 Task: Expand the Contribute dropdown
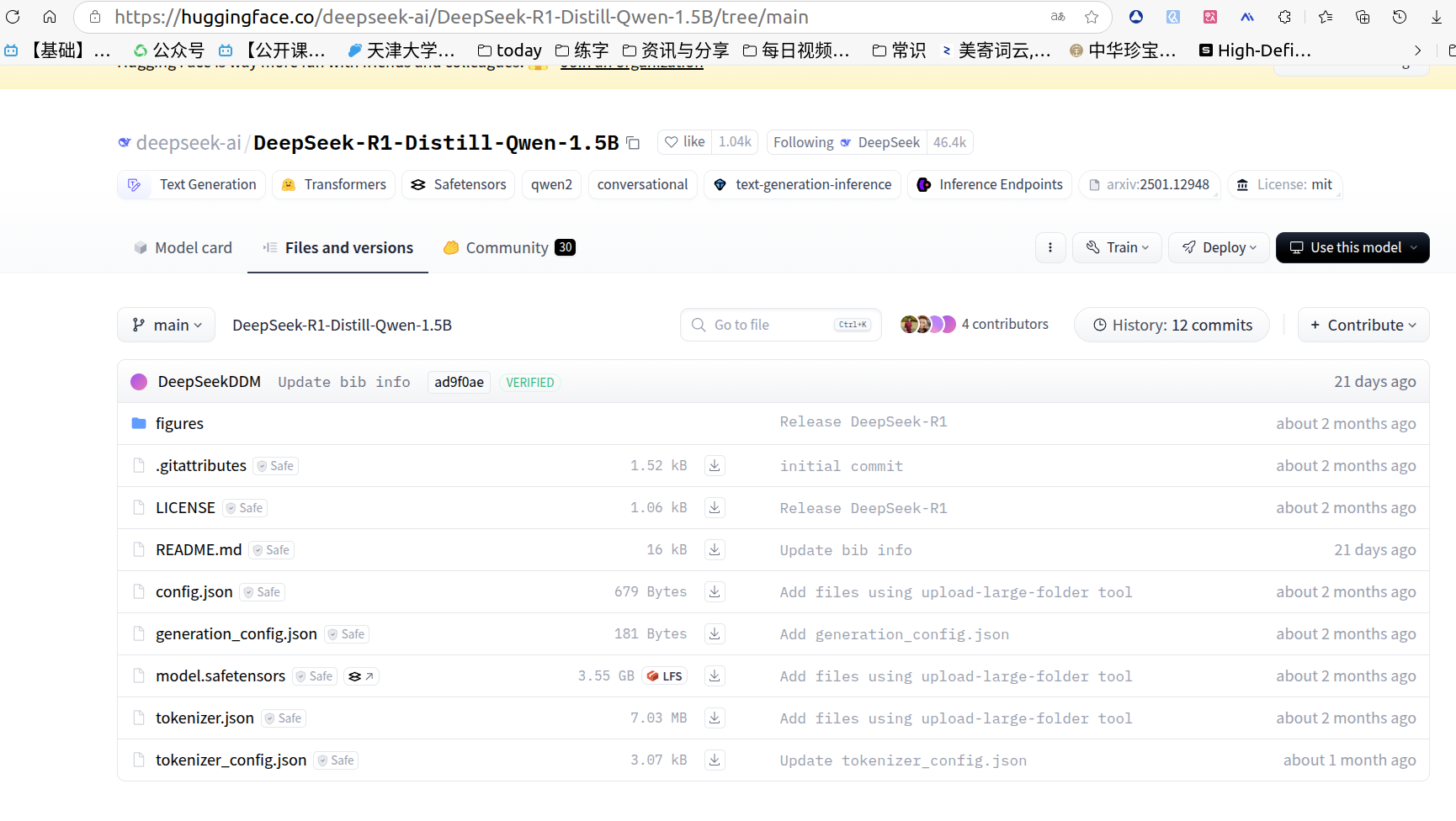(1363, 325)
